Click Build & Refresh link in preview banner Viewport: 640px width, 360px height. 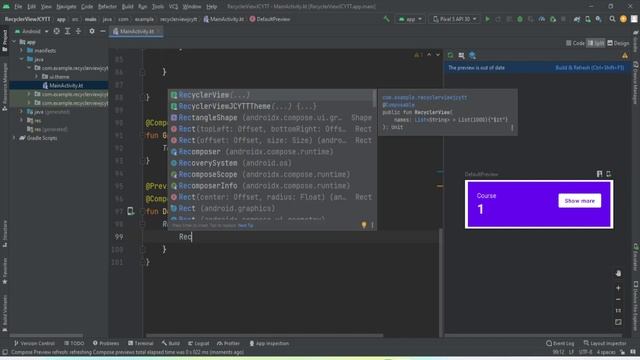pos(589,68)
